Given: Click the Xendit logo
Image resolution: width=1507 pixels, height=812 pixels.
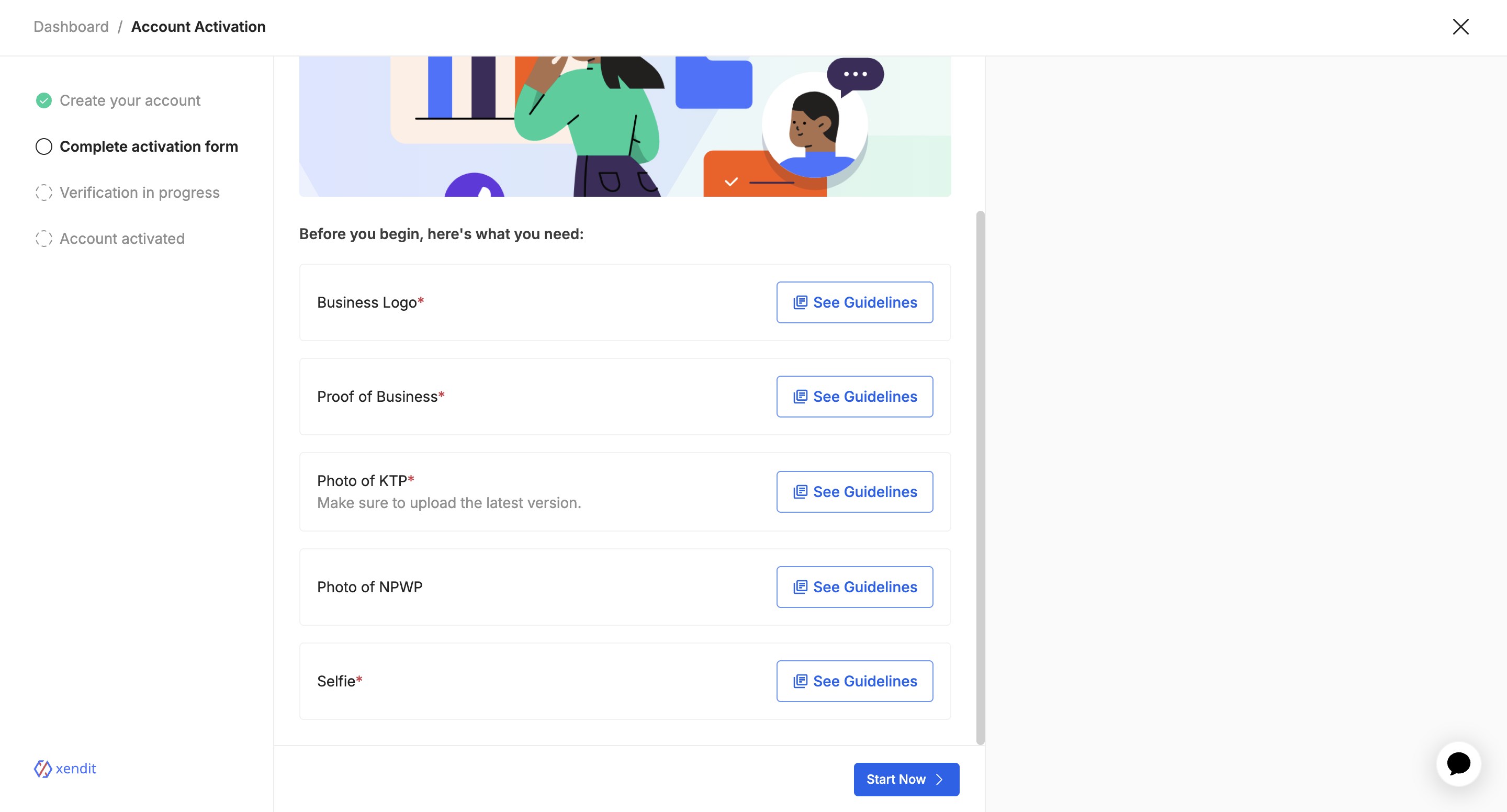Looking at the screenshot, I should [x=65, y=768].
